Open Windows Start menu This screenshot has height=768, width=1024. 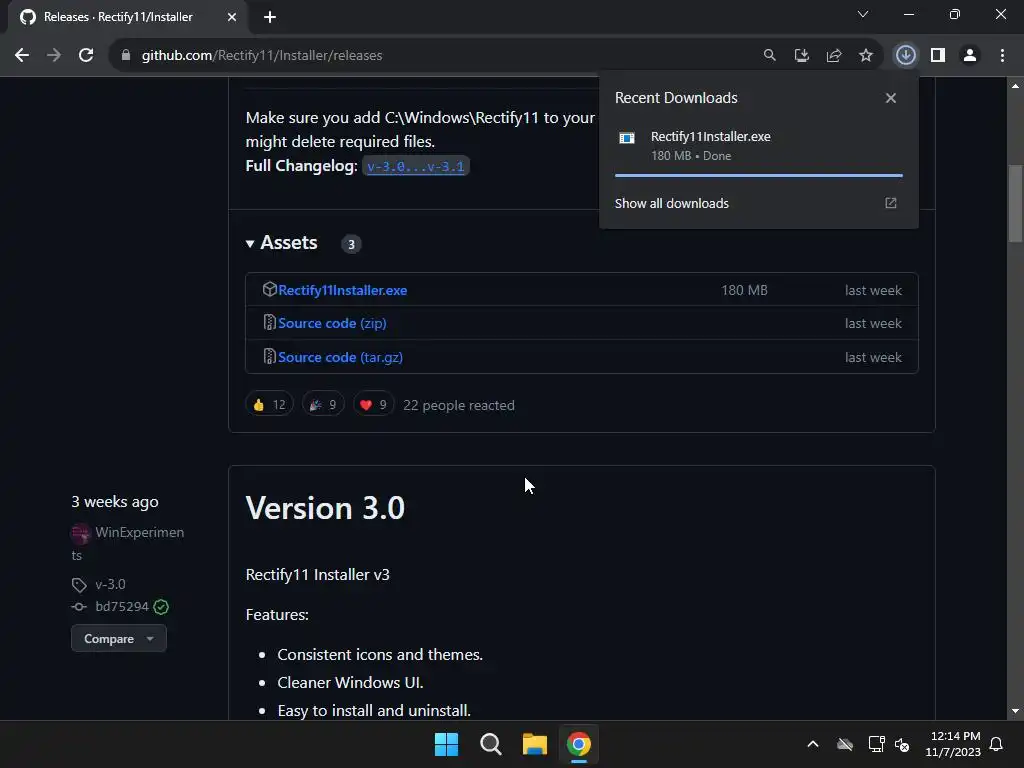pos(447,744)
